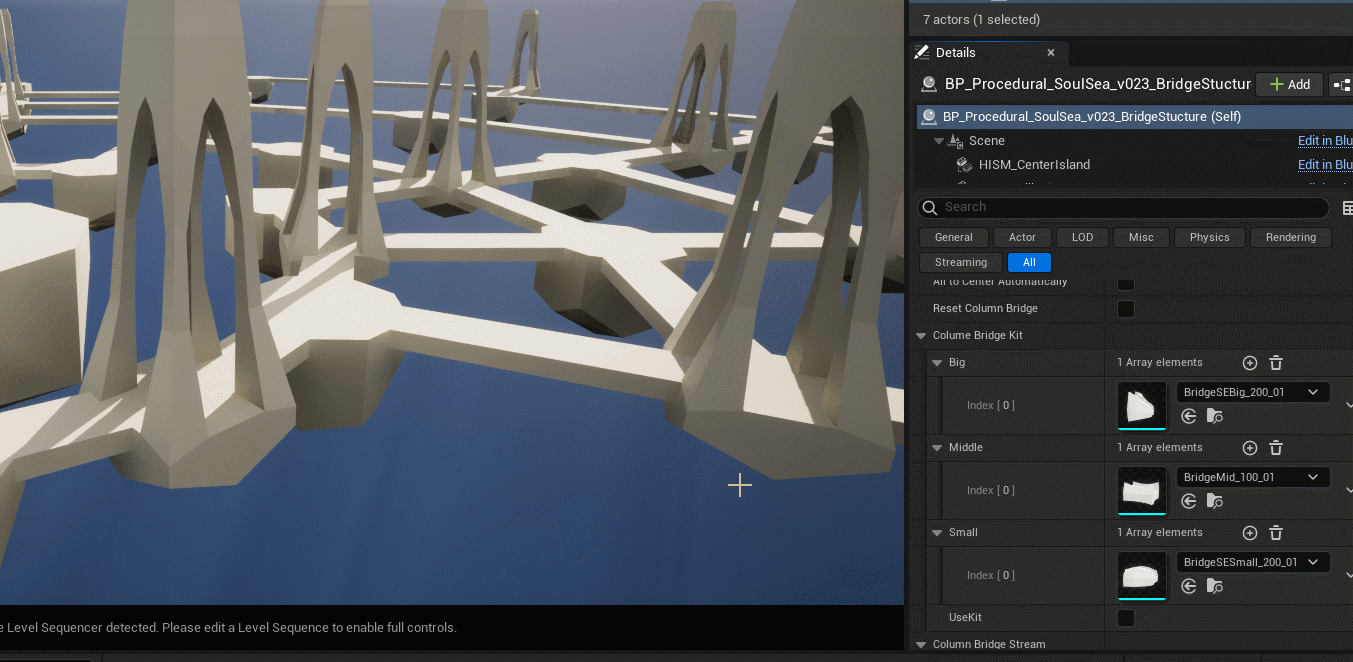Close the Details tab
Screen dimensions: 1353x662
coord(1051,53)
